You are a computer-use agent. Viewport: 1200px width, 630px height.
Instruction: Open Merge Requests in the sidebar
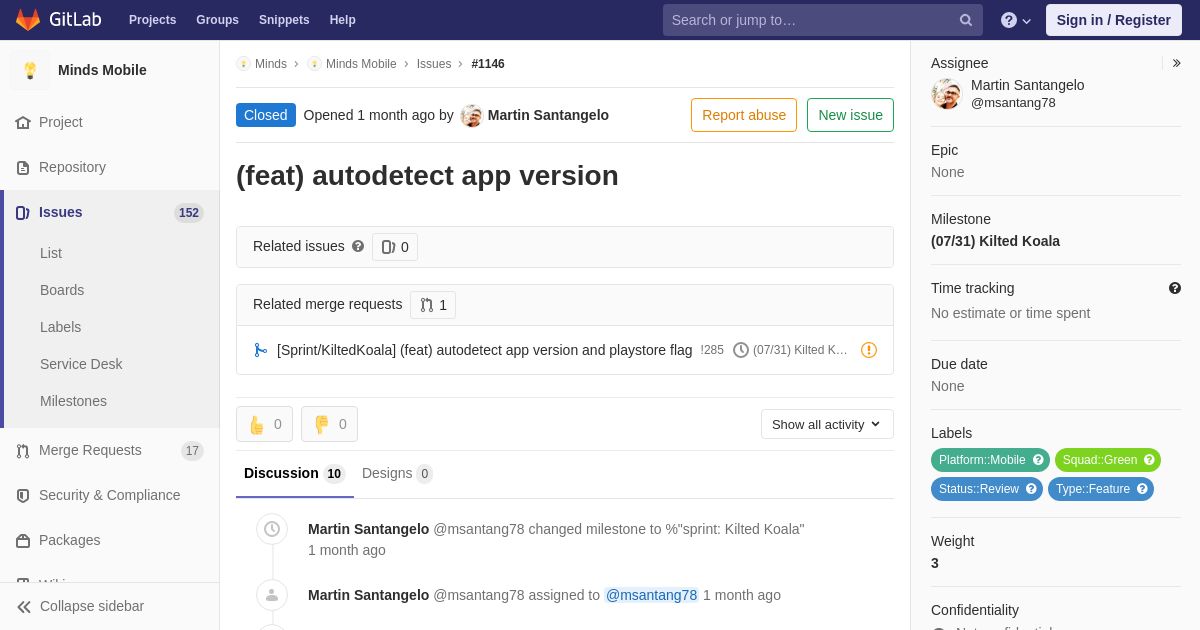[90, 450]
